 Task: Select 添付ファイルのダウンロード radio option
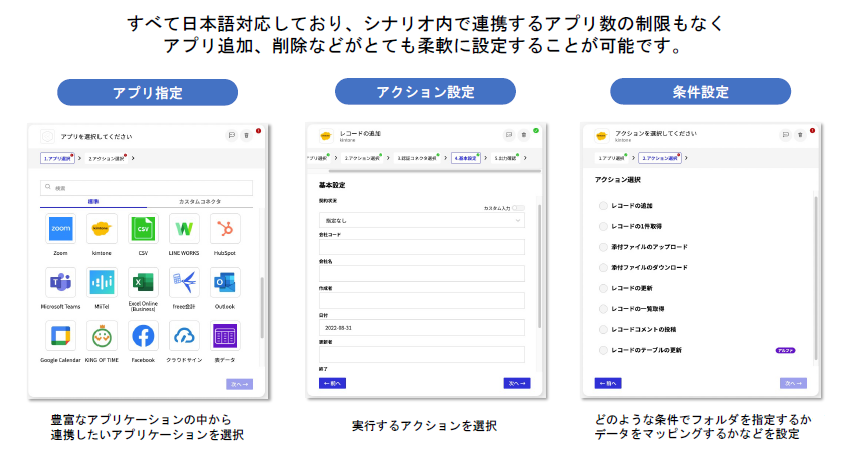point(603,268)
